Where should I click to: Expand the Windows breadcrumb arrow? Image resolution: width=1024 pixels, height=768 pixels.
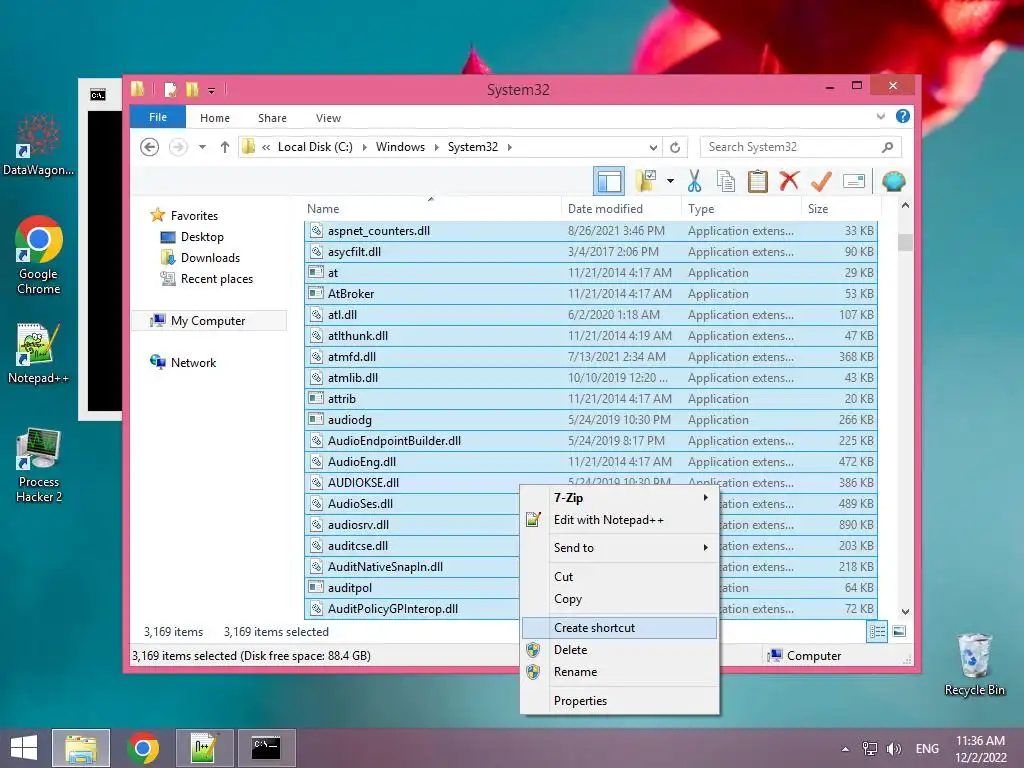(x=436, y=147)
